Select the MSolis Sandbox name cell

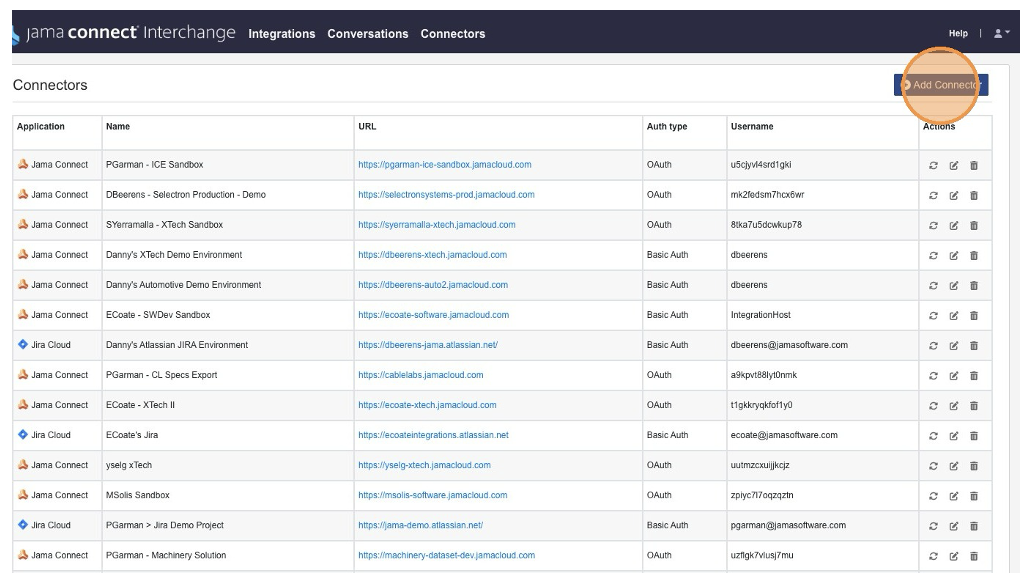(x=228, y=496)
